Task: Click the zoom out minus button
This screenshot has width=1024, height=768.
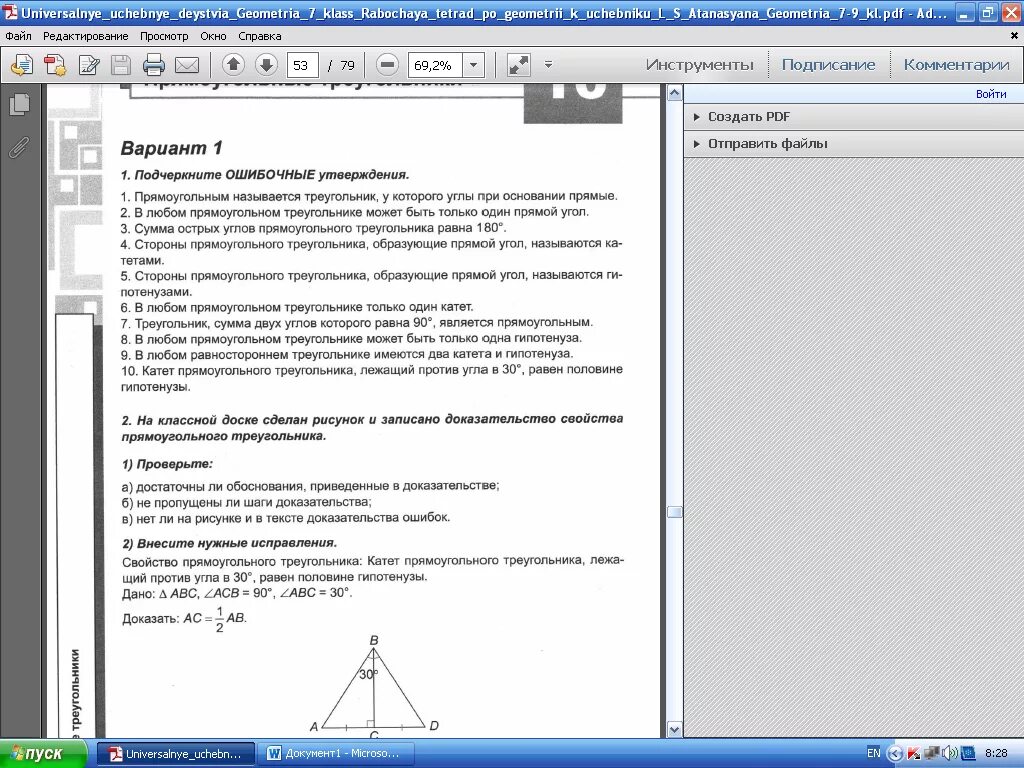Action: (387, 65)
